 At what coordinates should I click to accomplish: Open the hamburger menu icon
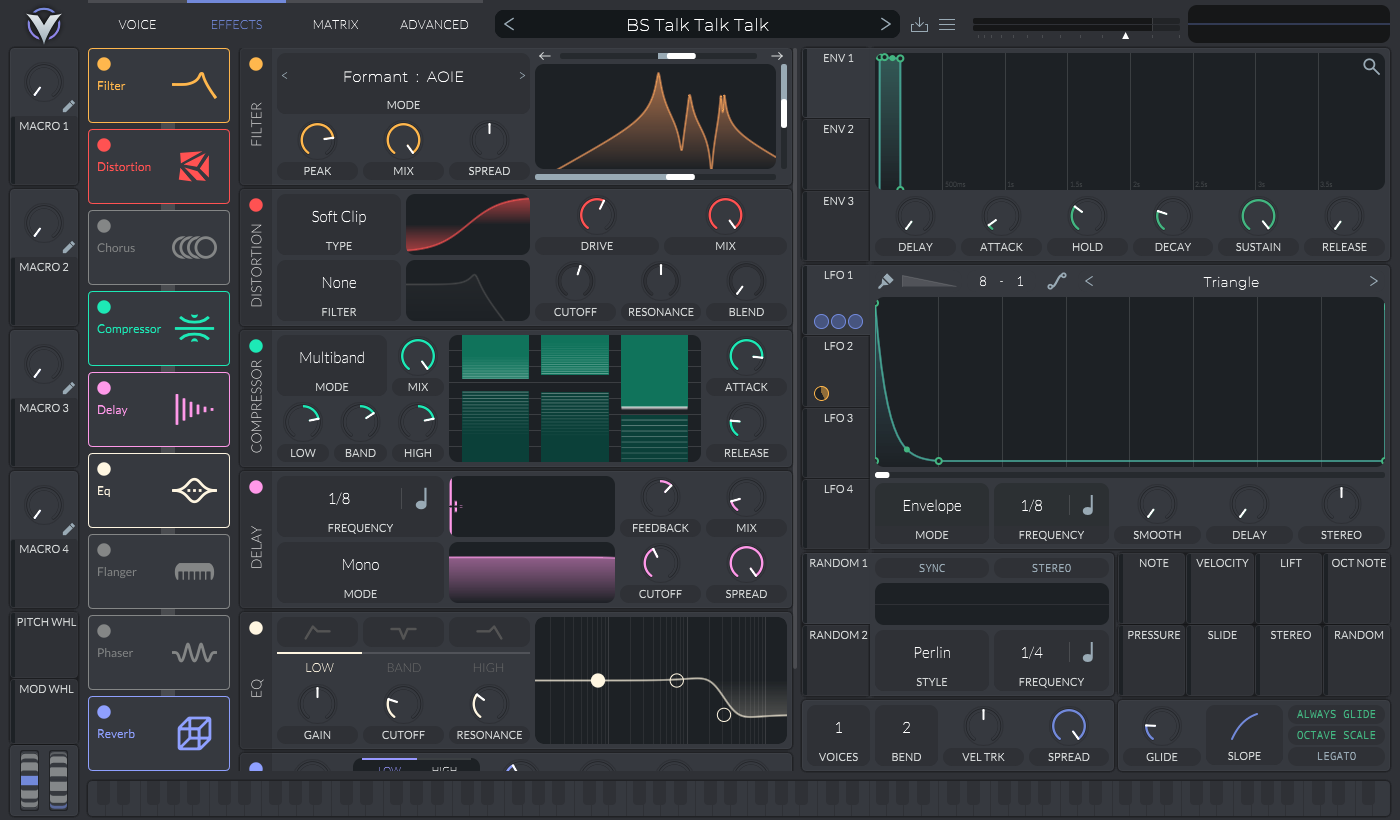(x=947, y=25)
